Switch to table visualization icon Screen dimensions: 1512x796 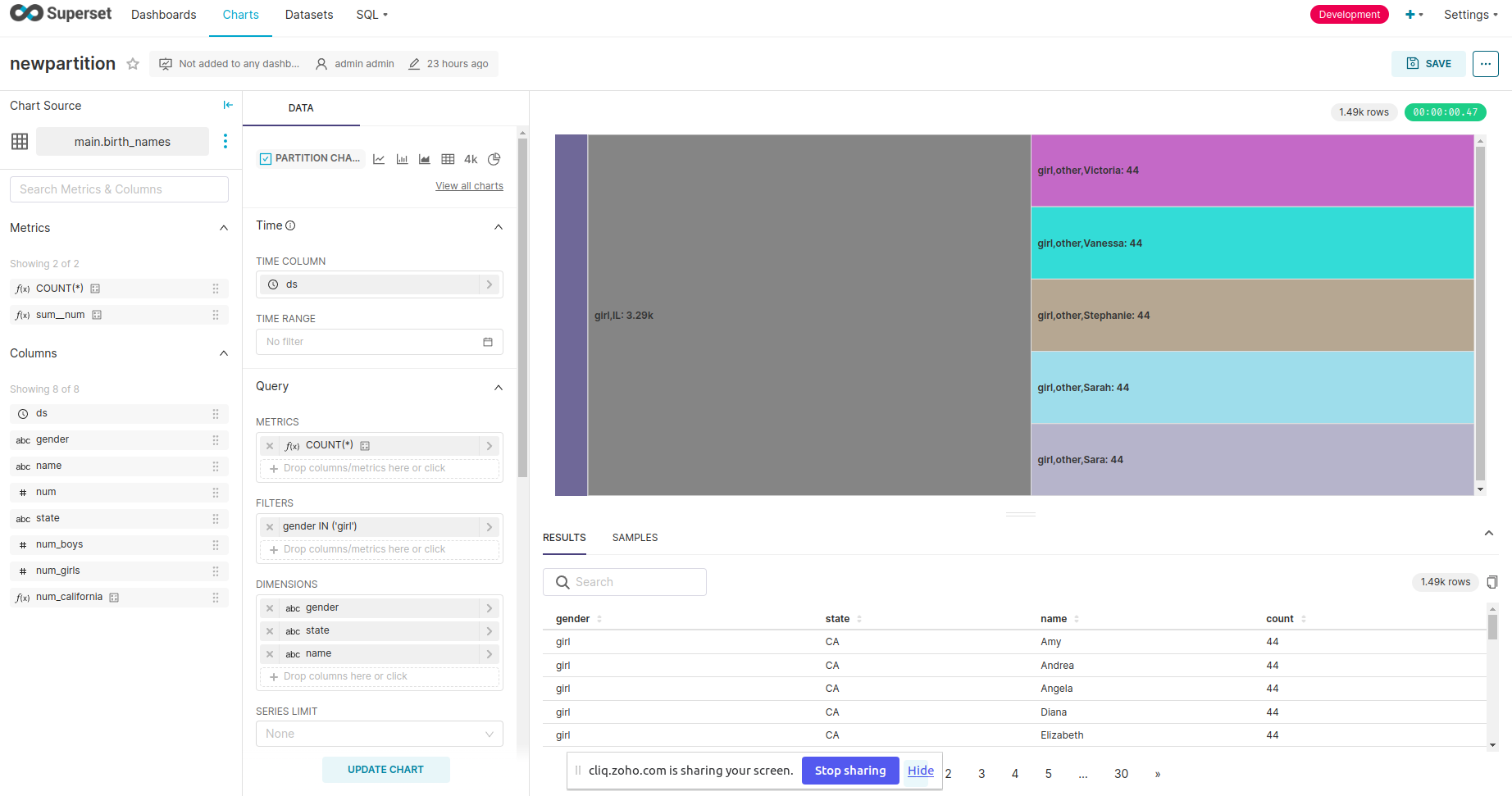pos(449,158)
